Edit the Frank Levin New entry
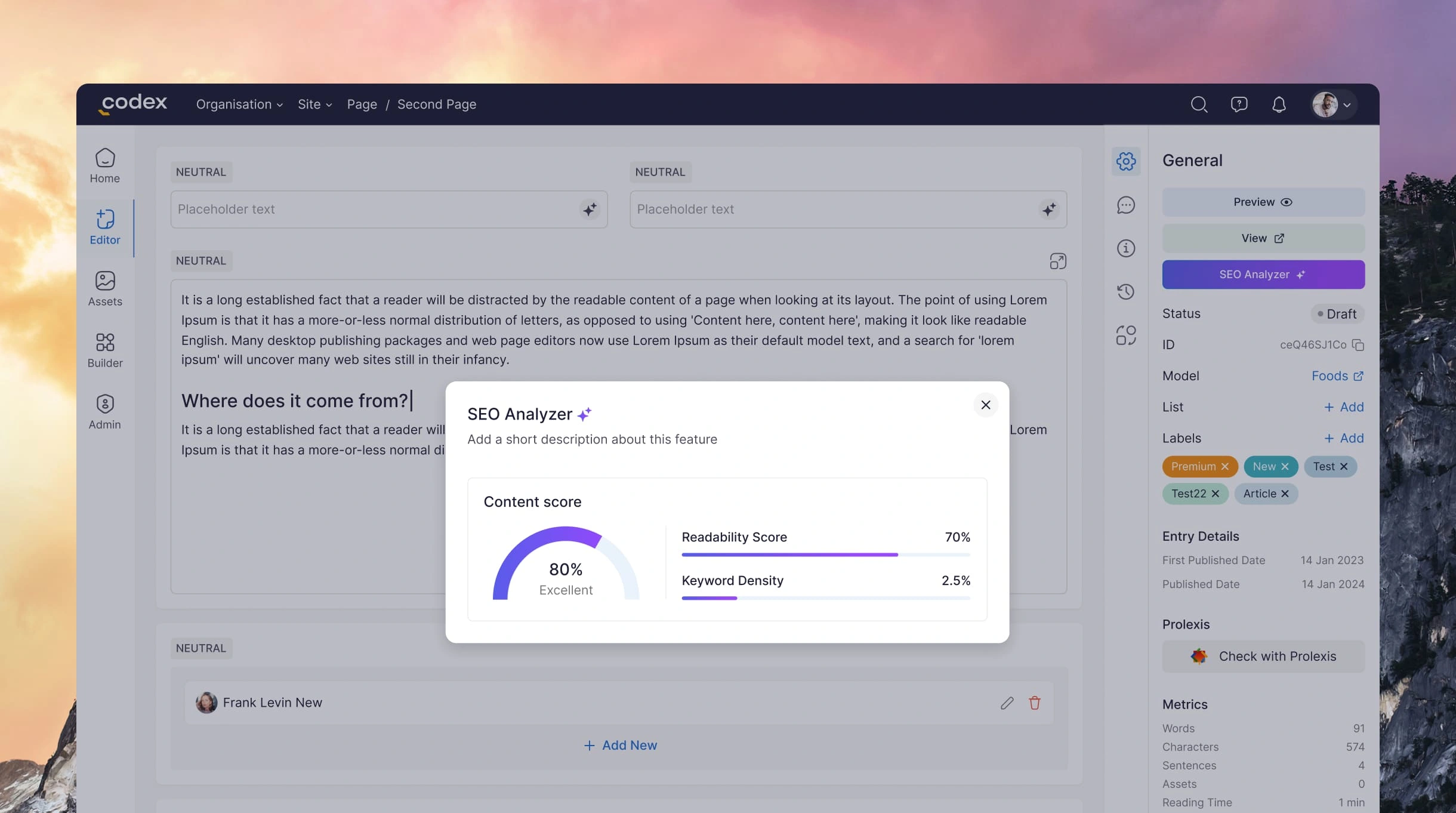Screen dimensions: 1456x813 click(x=1007, y=703)
